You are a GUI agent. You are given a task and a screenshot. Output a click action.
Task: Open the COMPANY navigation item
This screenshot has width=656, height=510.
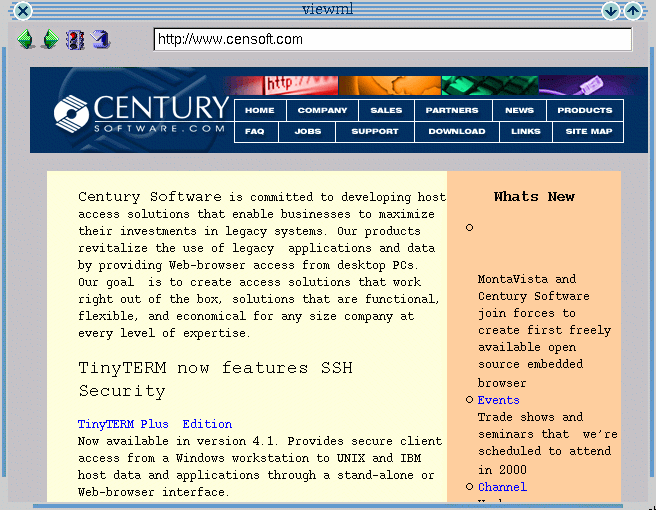[322, 110]
